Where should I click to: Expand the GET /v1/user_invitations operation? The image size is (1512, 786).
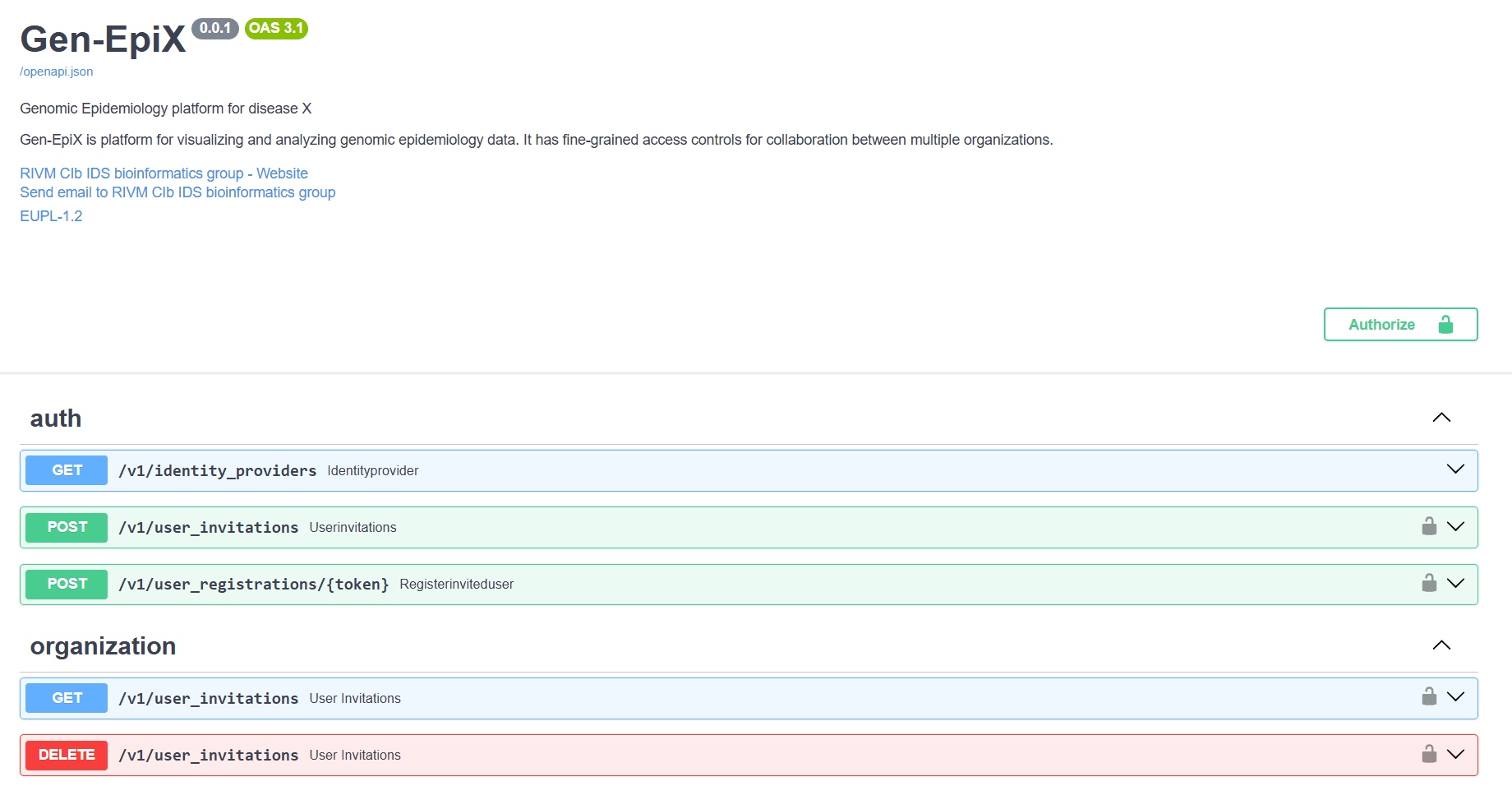point(1455,697)
